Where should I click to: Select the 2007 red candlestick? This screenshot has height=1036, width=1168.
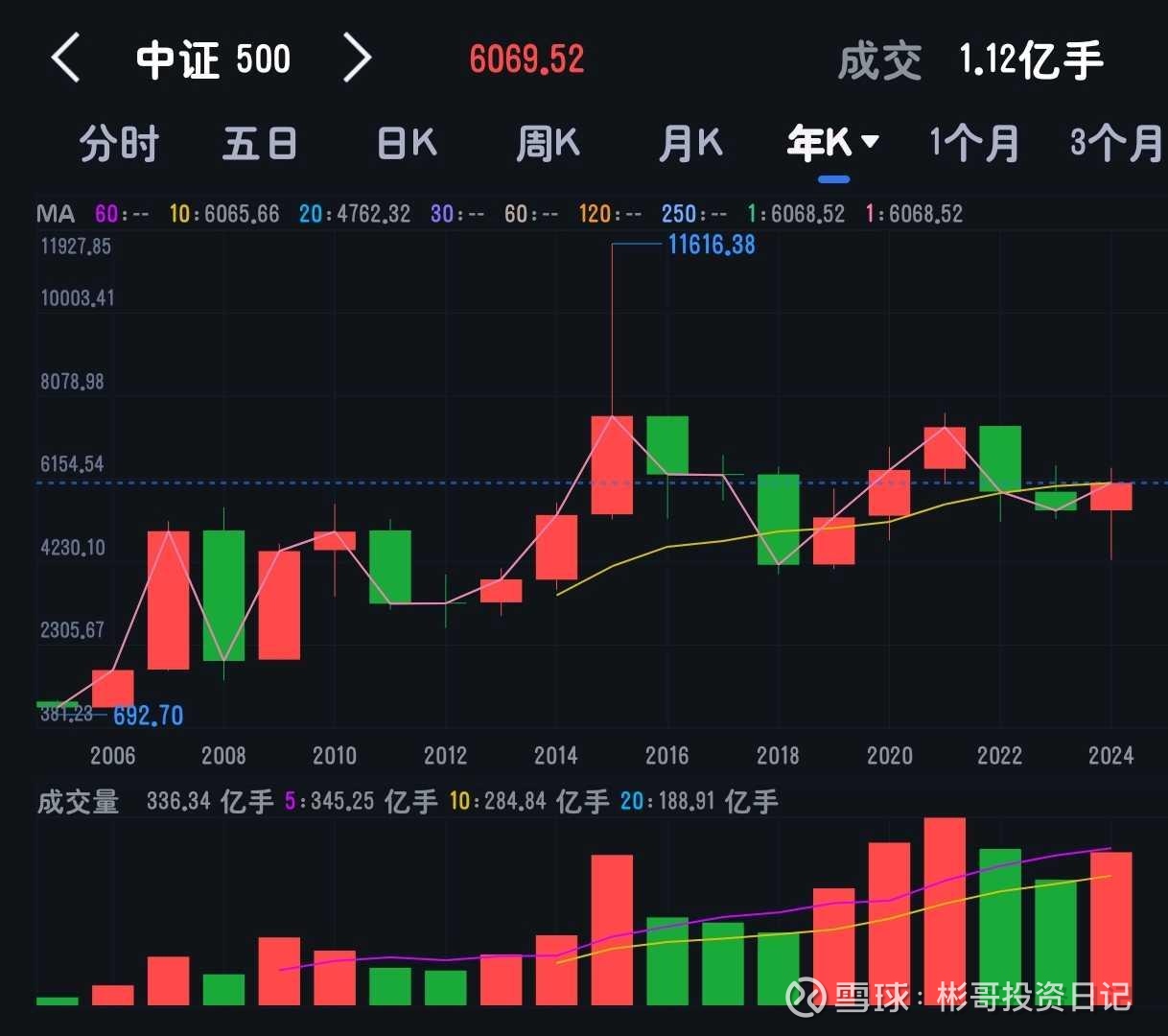[168, 600]
